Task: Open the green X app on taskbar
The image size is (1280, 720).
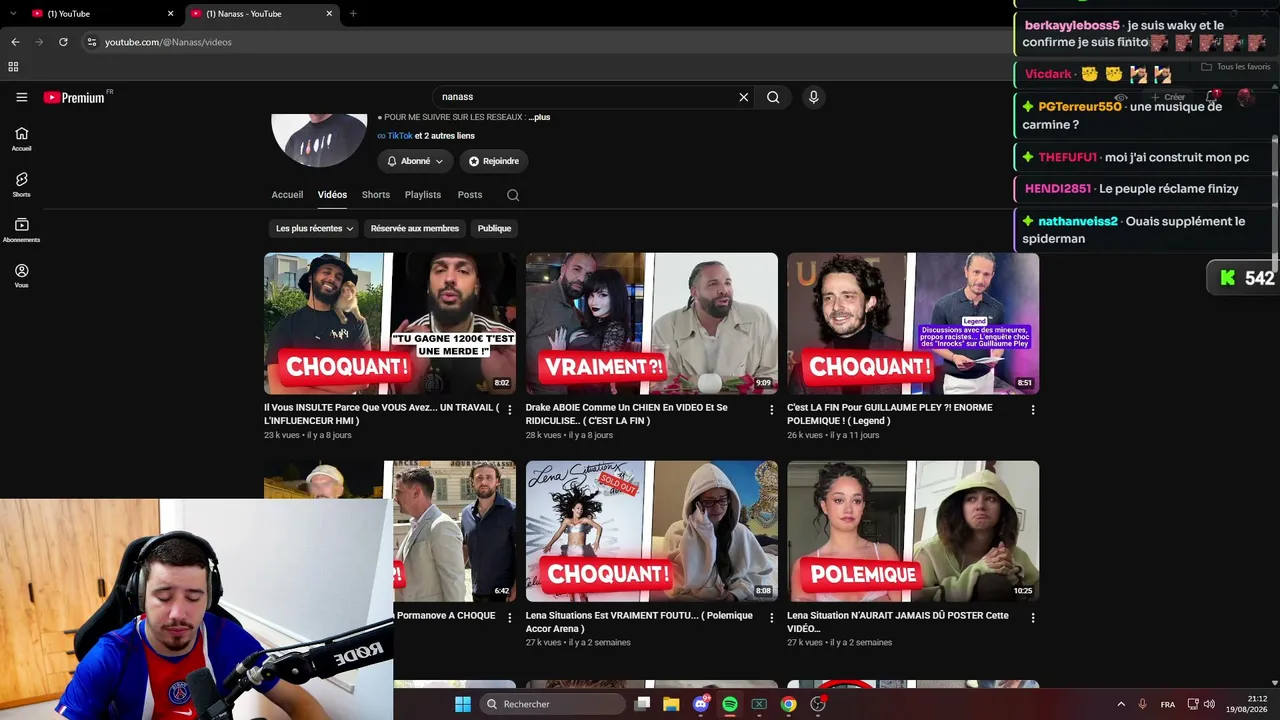Action: tap(759, 704)
